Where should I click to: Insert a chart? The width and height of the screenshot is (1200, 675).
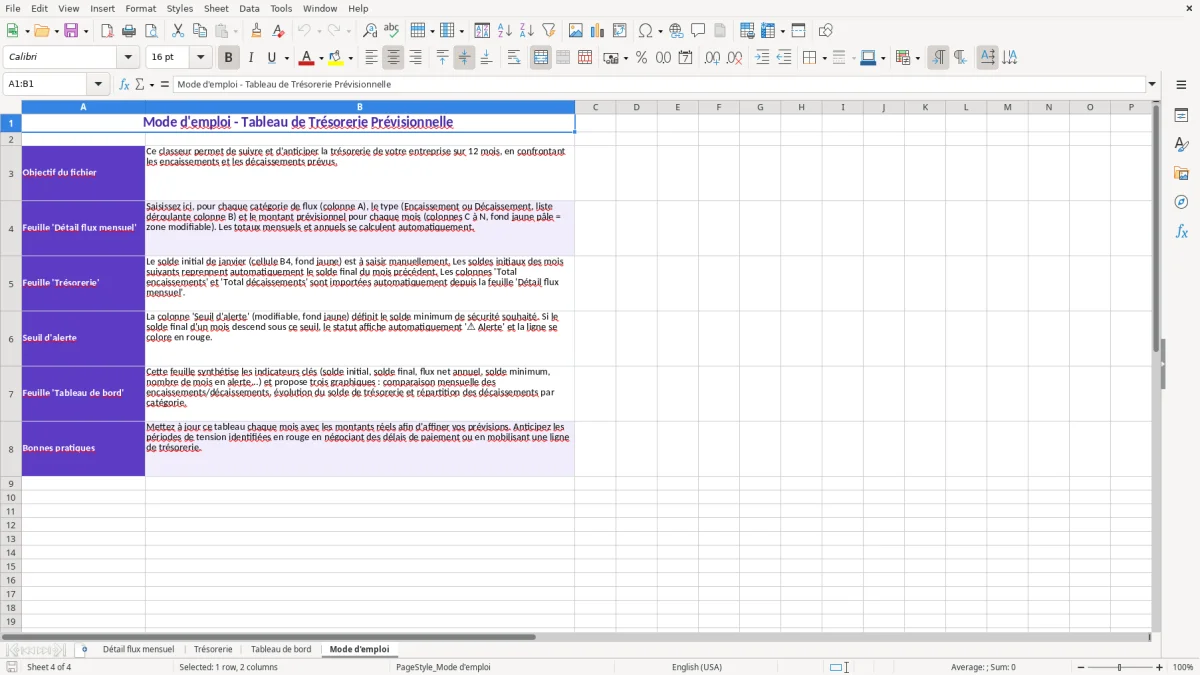coord(598,31)
